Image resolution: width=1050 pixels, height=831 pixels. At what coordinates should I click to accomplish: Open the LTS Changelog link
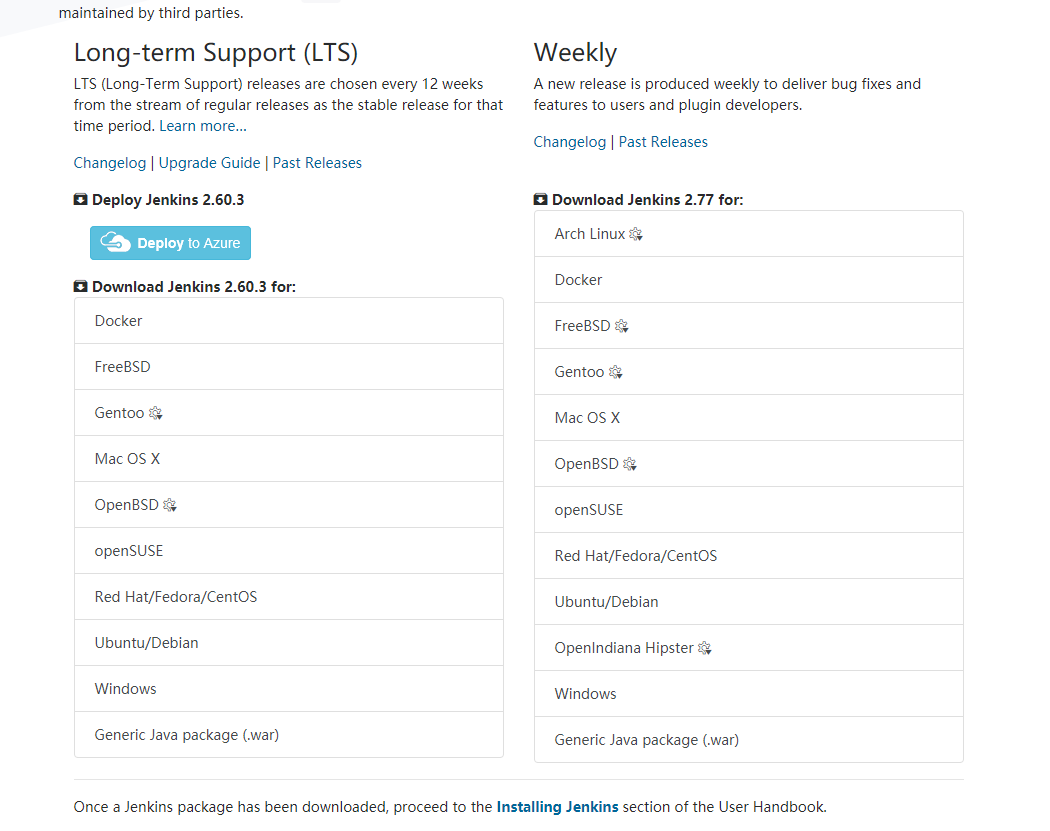pyautogui.click(x=109, y=163)
